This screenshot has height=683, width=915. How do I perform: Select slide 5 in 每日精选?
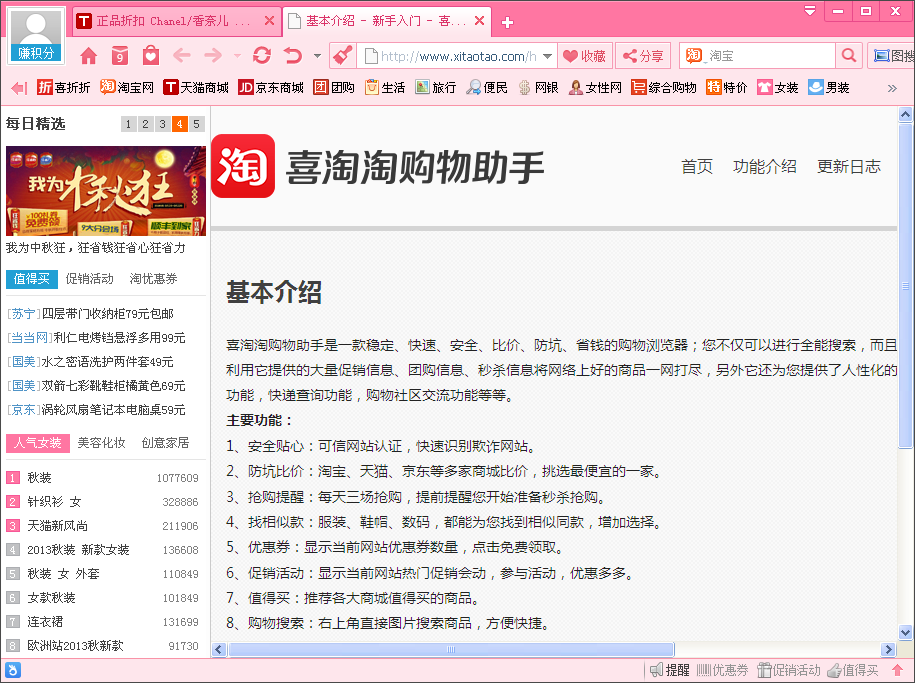196,124
